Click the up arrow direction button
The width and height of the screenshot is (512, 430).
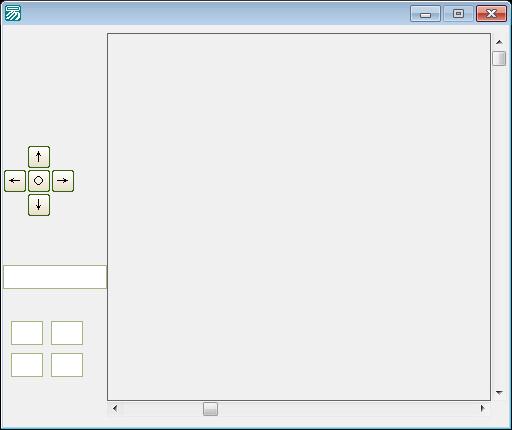click(x=39, y=157)
